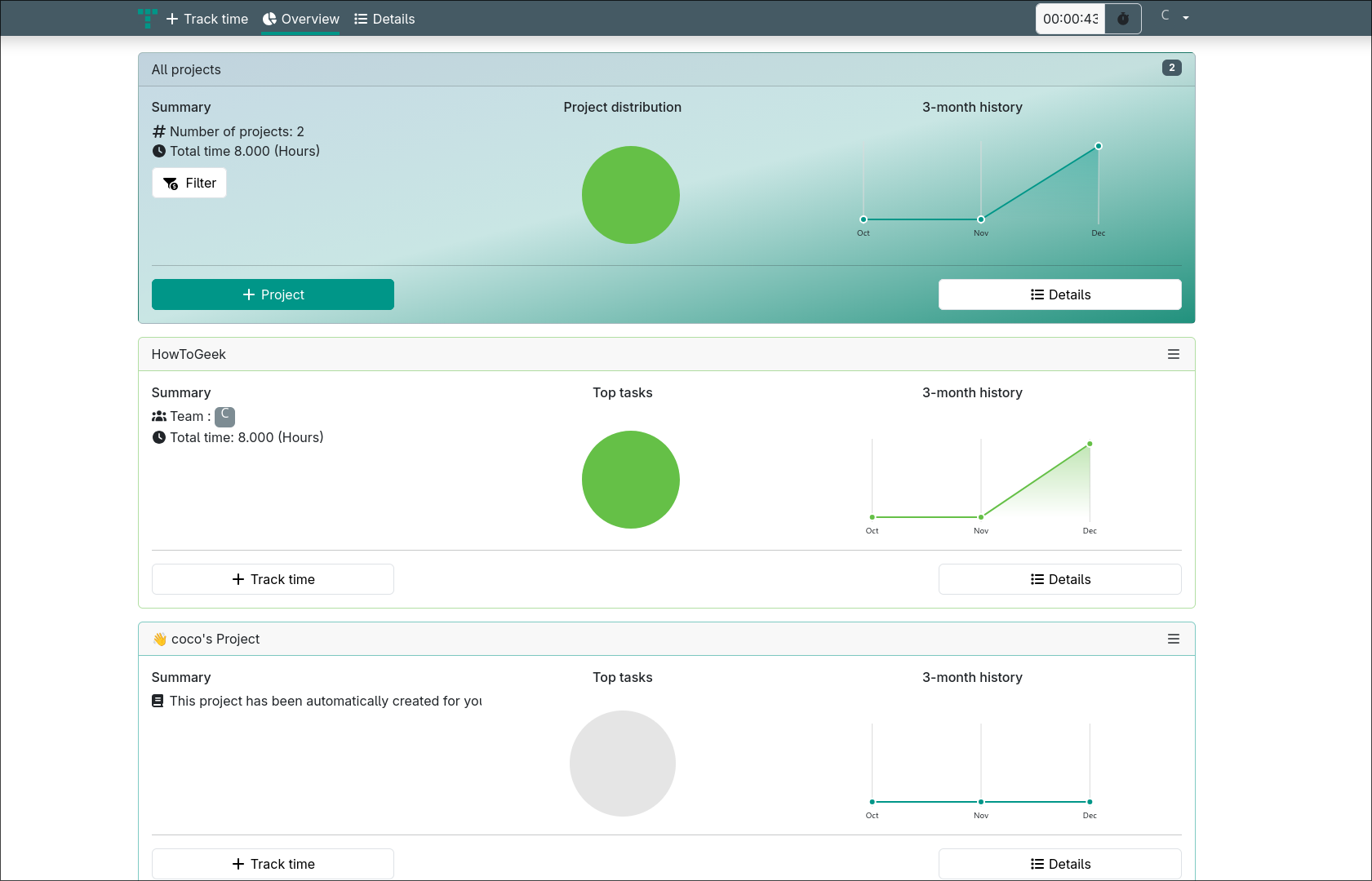Click the Dec data point in All projects chart
The height and width of the screenshot is (881, 1372).
point(1099,146)
